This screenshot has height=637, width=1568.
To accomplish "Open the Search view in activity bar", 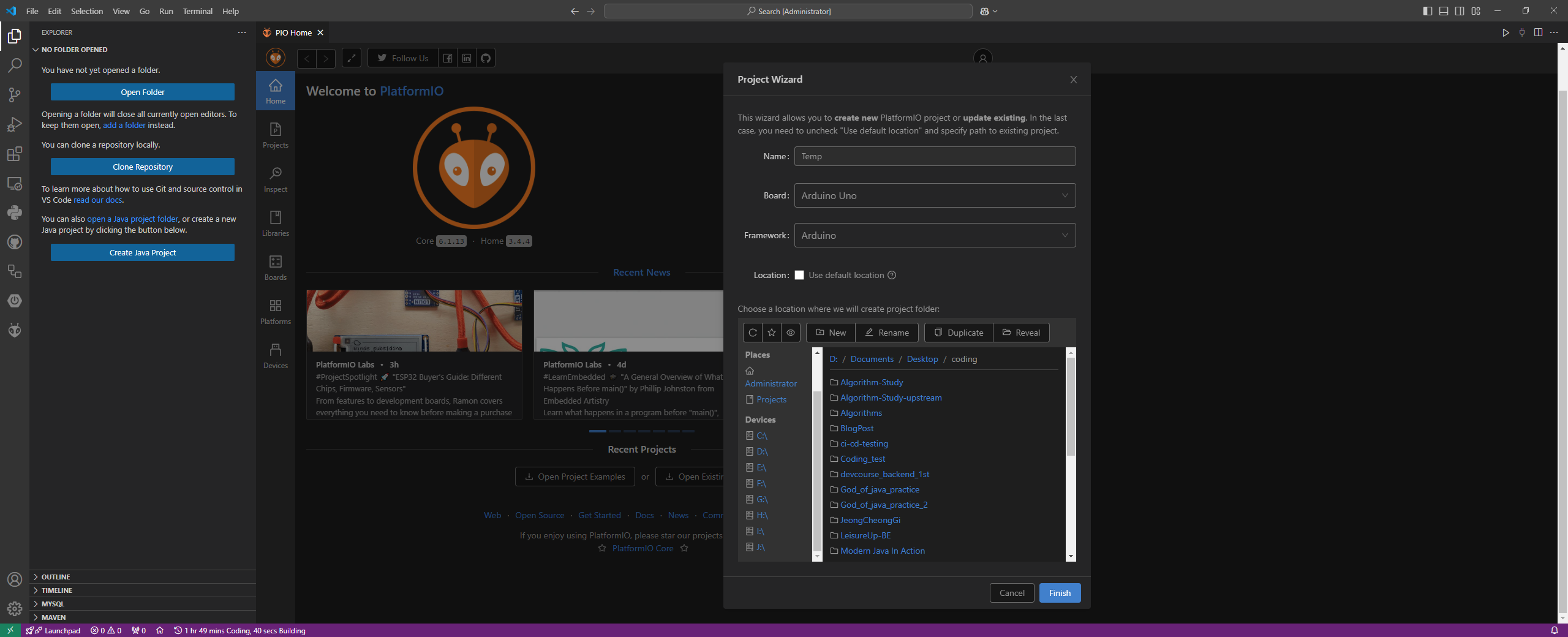I will (15, 66).
